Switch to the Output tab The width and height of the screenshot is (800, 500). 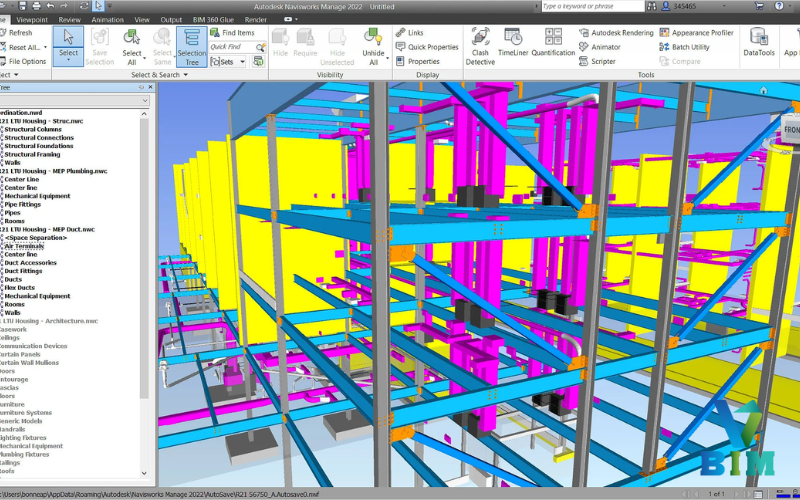click(x=171, y=19)
